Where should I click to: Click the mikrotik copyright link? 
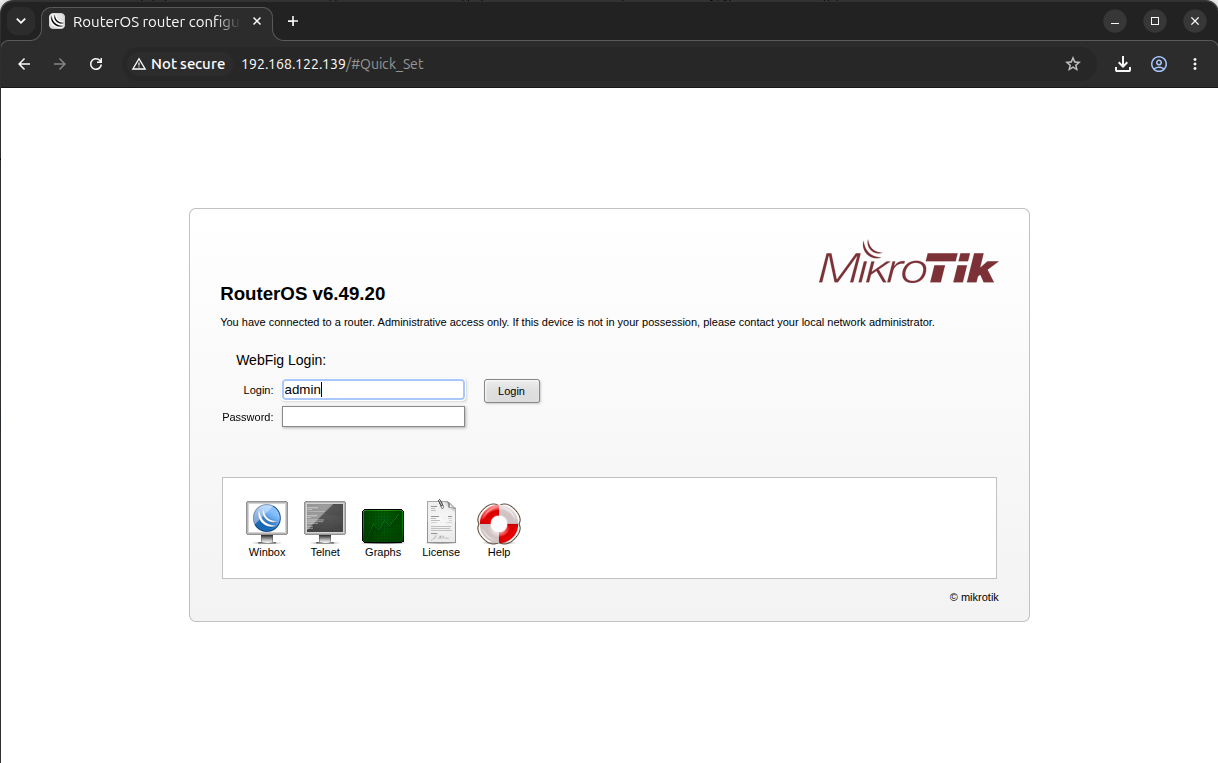point(974,597)
